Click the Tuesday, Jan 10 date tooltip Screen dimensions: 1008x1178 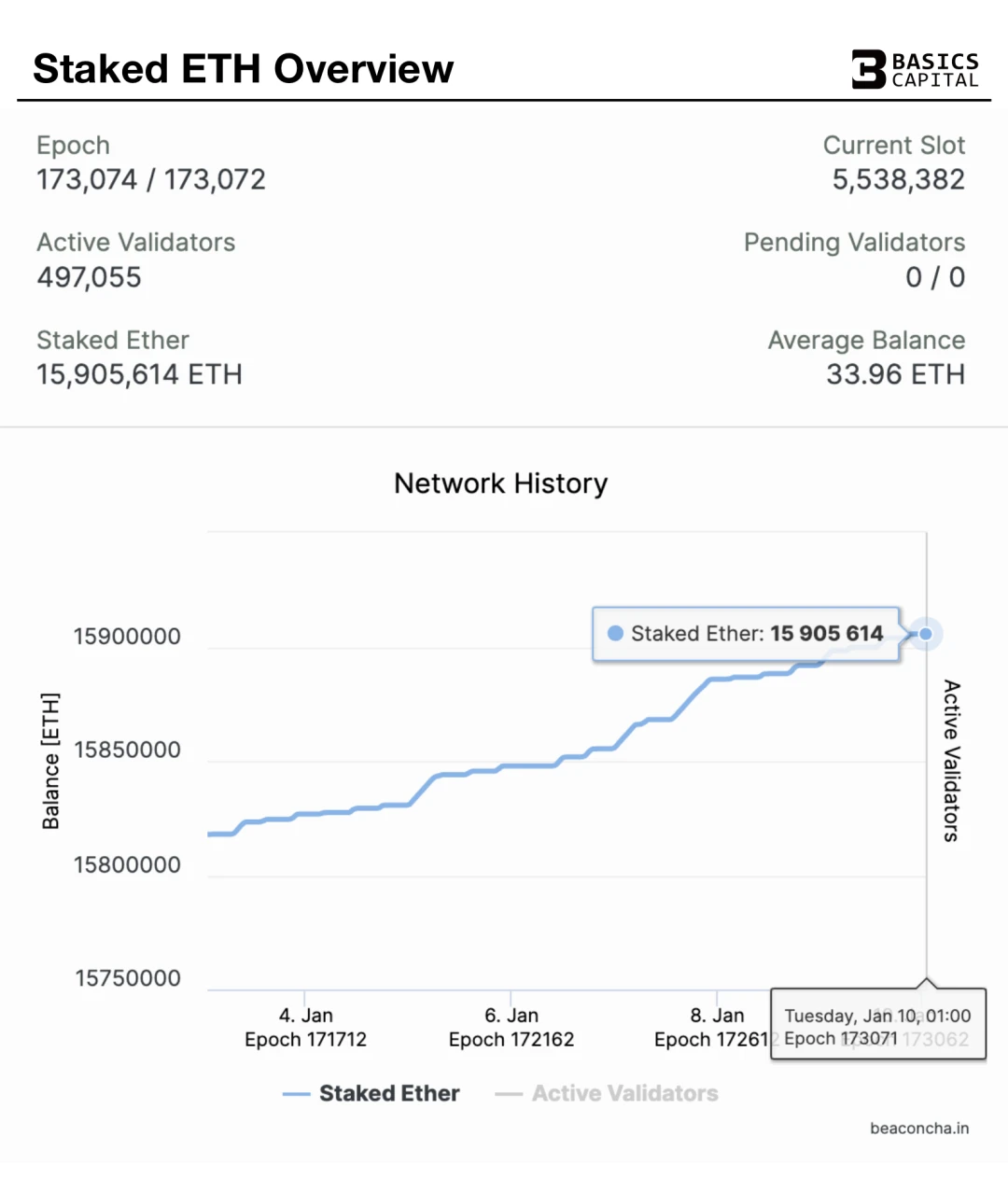pos(878,1024)
